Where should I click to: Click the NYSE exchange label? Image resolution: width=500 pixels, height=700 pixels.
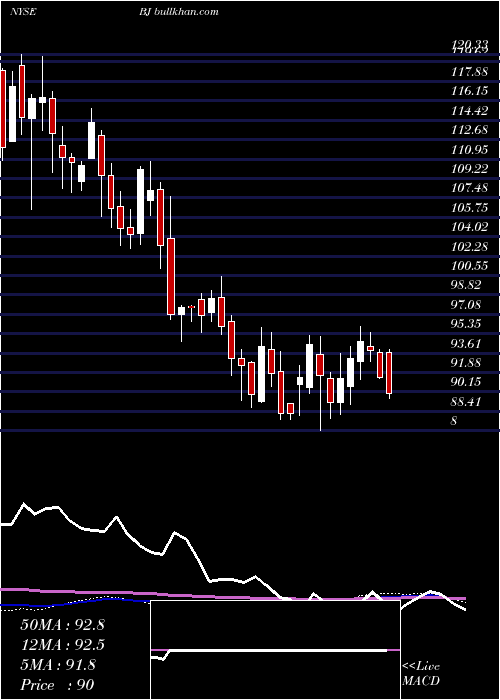pos(23,12)
